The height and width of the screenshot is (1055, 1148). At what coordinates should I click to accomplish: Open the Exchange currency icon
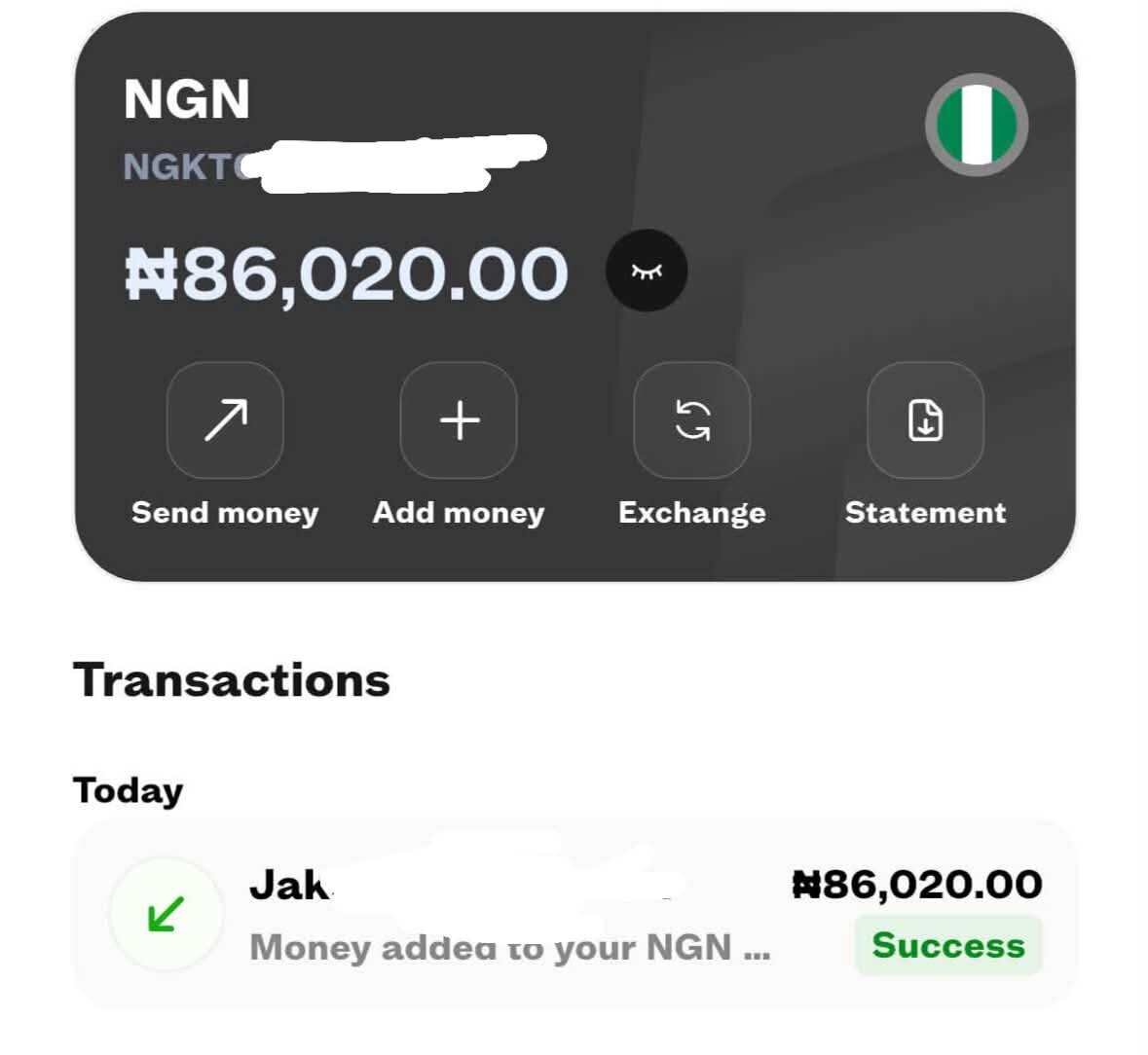click(x=692, y=419)
